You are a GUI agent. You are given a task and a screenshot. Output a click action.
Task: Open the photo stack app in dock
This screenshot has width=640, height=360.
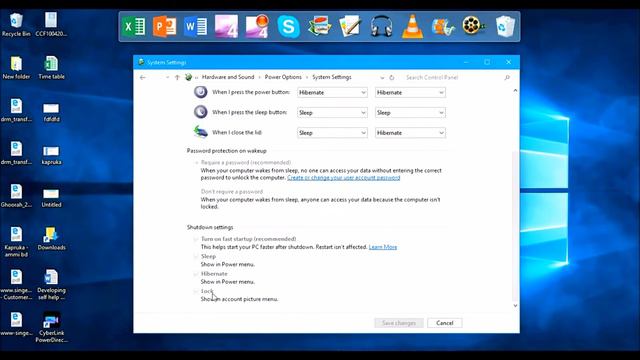(320, 27)
